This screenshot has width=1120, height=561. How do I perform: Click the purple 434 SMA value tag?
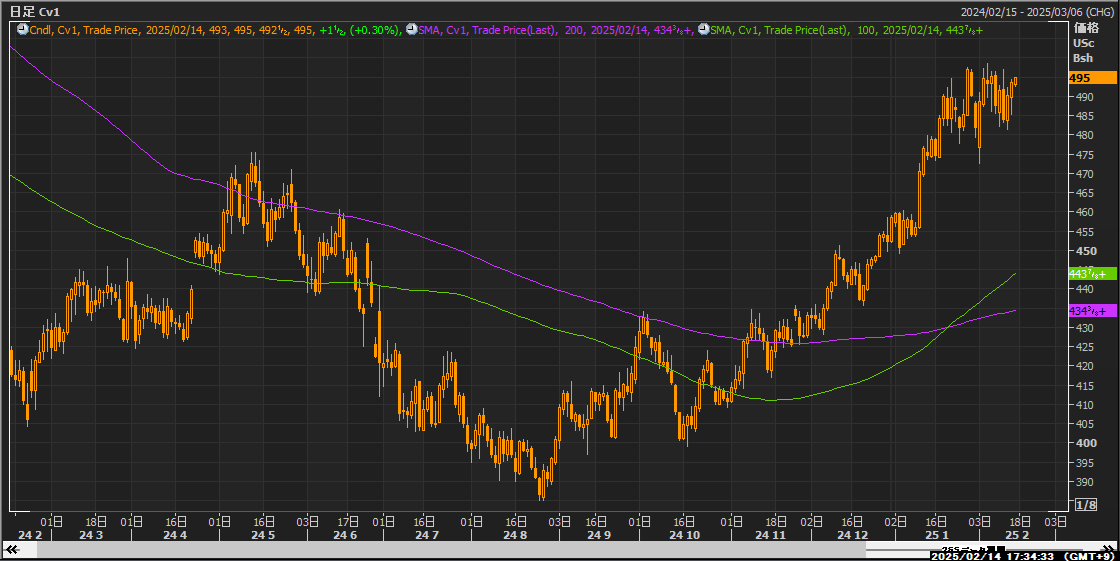point(1092,311)
